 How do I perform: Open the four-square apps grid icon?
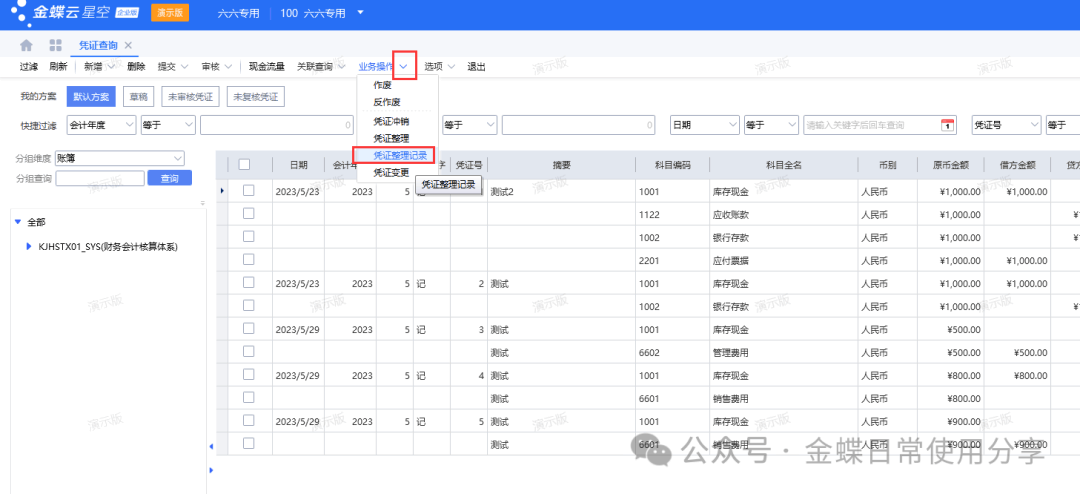point(55,46)
